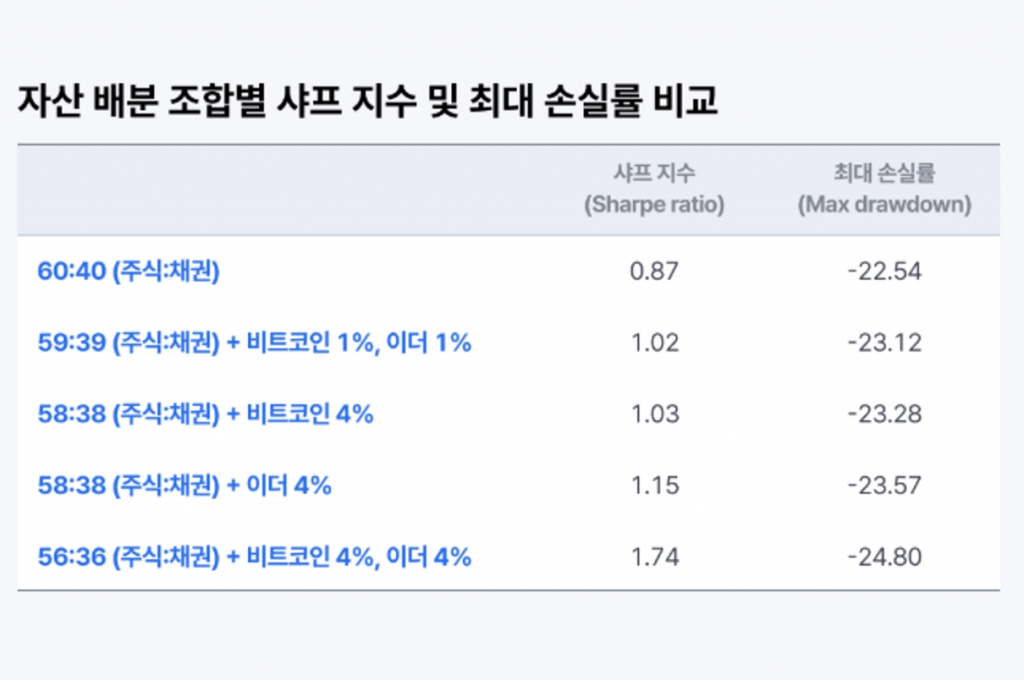Click the 60:40 (주식:채권) row label
This screenshot has height=680, width=1024.
click(x=128, y=271)
